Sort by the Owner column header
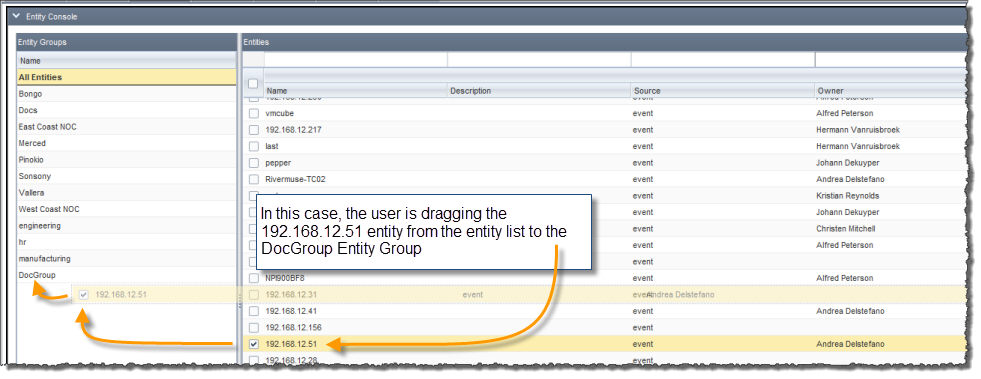Viewport: 981px width, 379px height. (891, 91)
